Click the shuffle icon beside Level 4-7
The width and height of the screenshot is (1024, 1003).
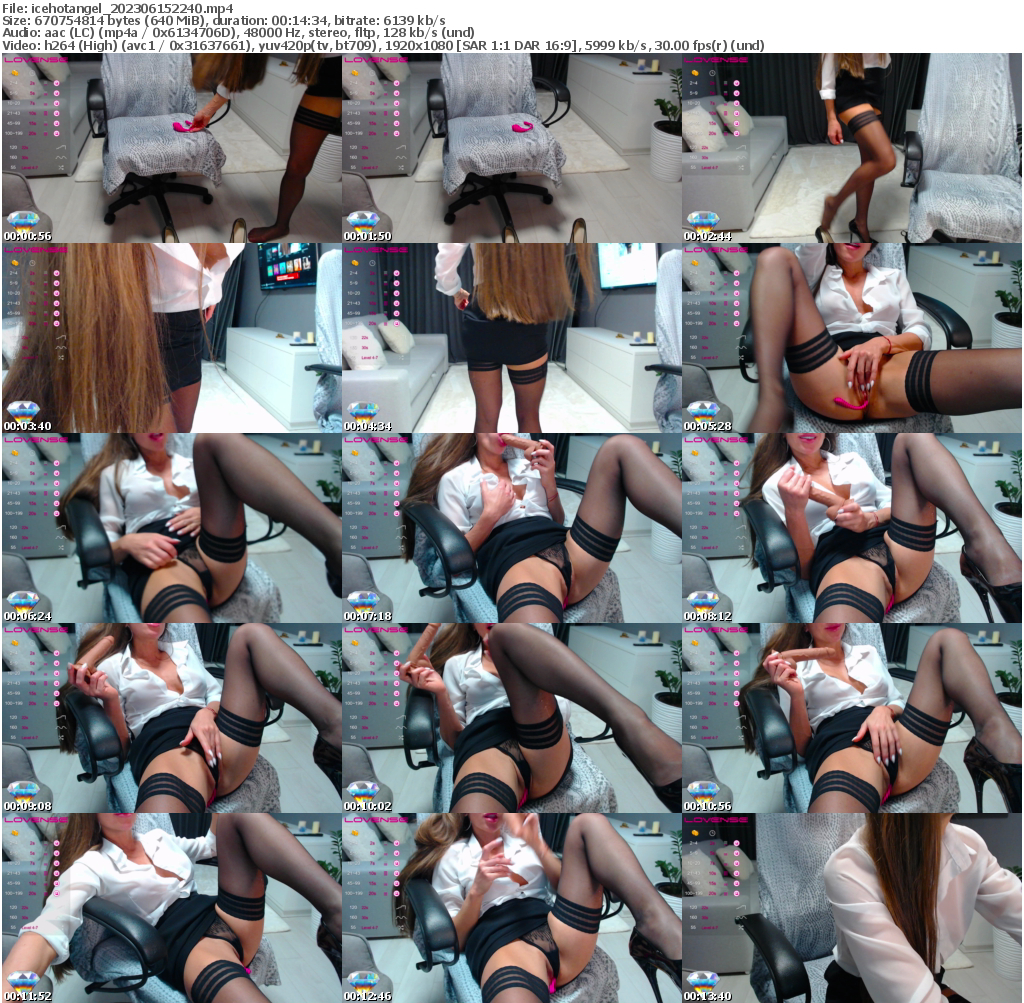coord(61,166)
